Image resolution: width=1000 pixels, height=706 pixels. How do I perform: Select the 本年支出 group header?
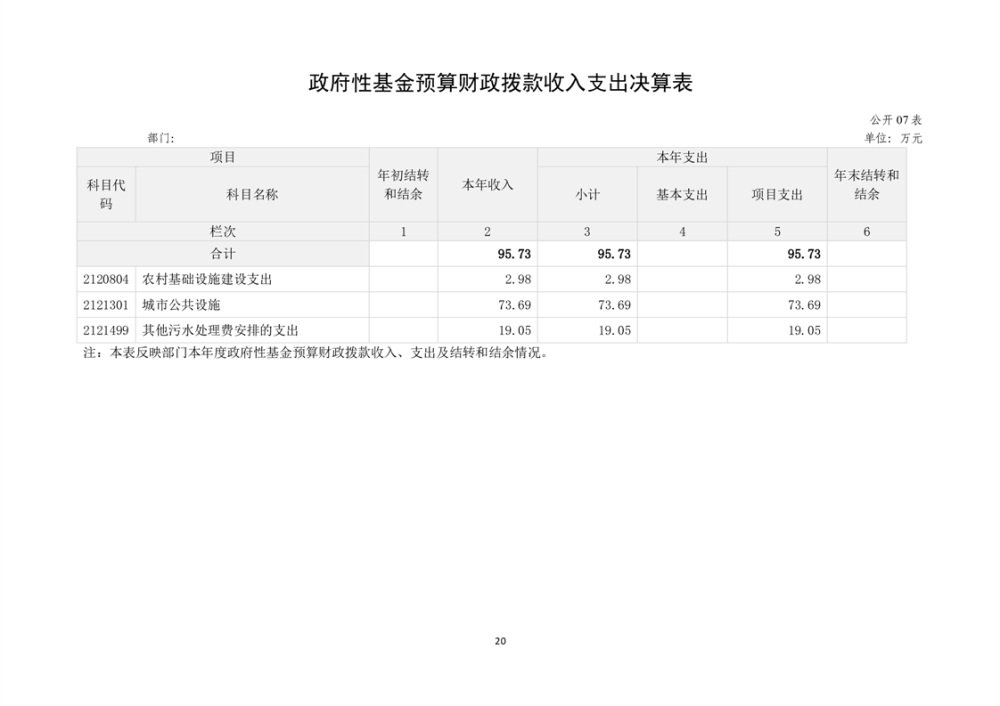pos(681,157)
